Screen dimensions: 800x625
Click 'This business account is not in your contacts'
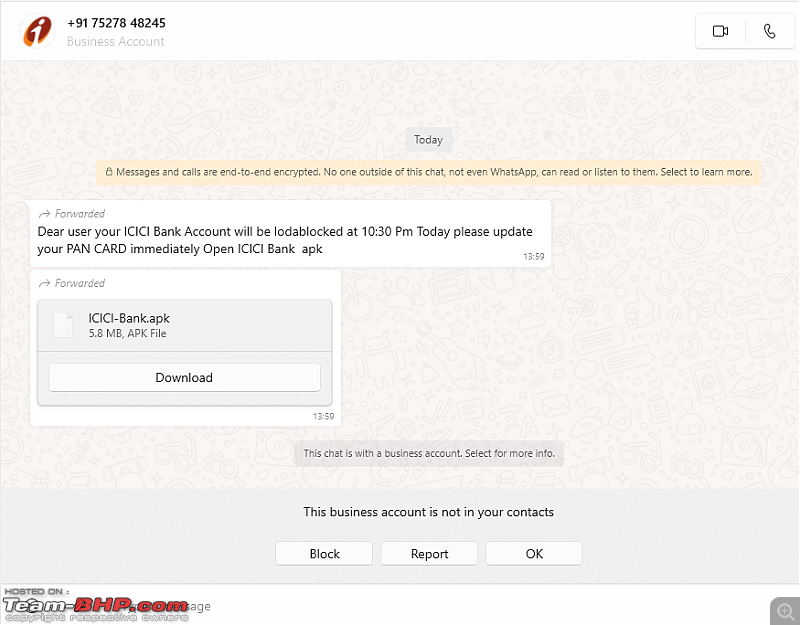pyautogui.click(x=429, y=512)
